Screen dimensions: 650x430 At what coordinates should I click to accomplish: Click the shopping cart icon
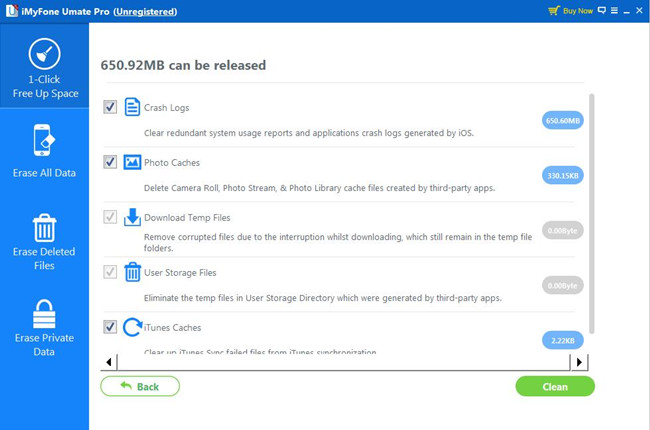click(554, 10)
